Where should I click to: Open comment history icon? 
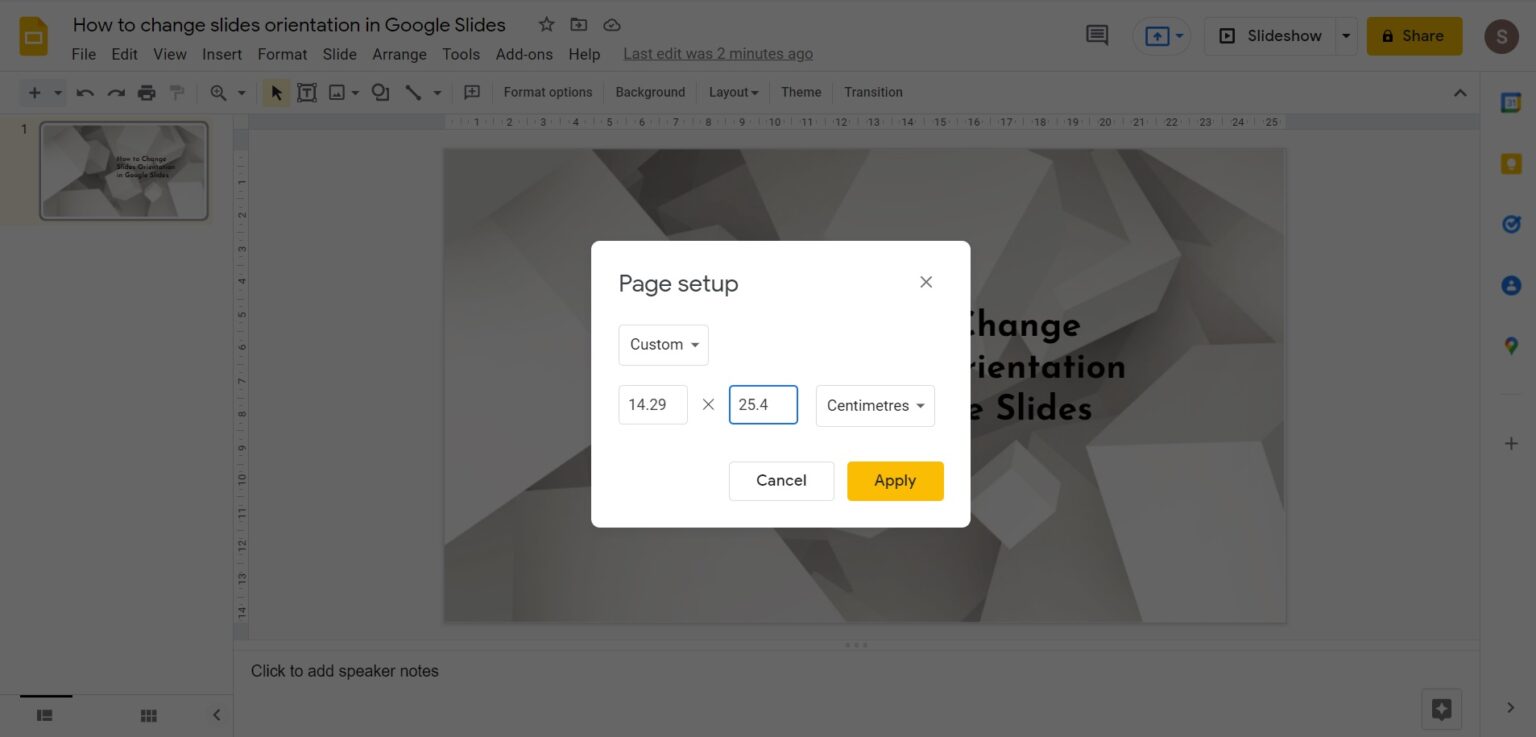click(1097, 35)
